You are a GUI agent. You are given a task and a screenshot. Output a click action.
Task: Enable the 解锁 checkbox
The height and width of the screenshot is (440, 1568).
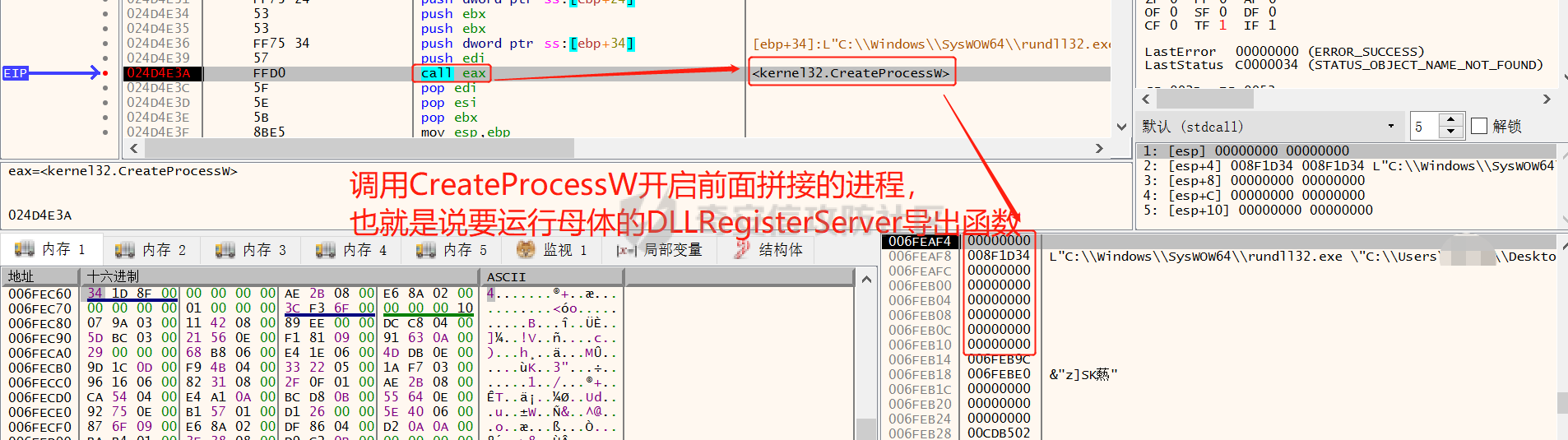coord(1479,126)
